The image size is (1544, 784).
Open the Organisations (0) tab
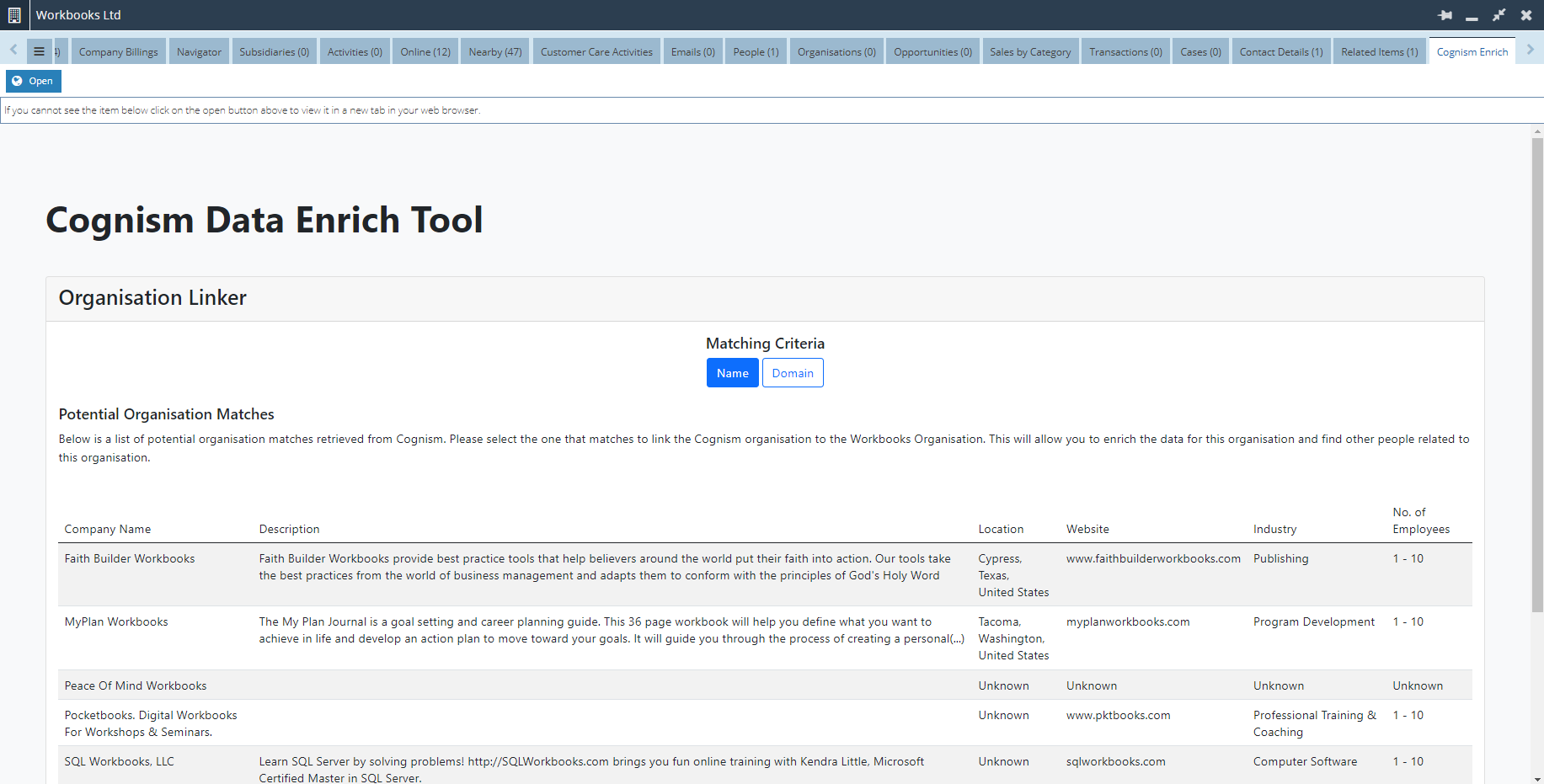point(836,51)
